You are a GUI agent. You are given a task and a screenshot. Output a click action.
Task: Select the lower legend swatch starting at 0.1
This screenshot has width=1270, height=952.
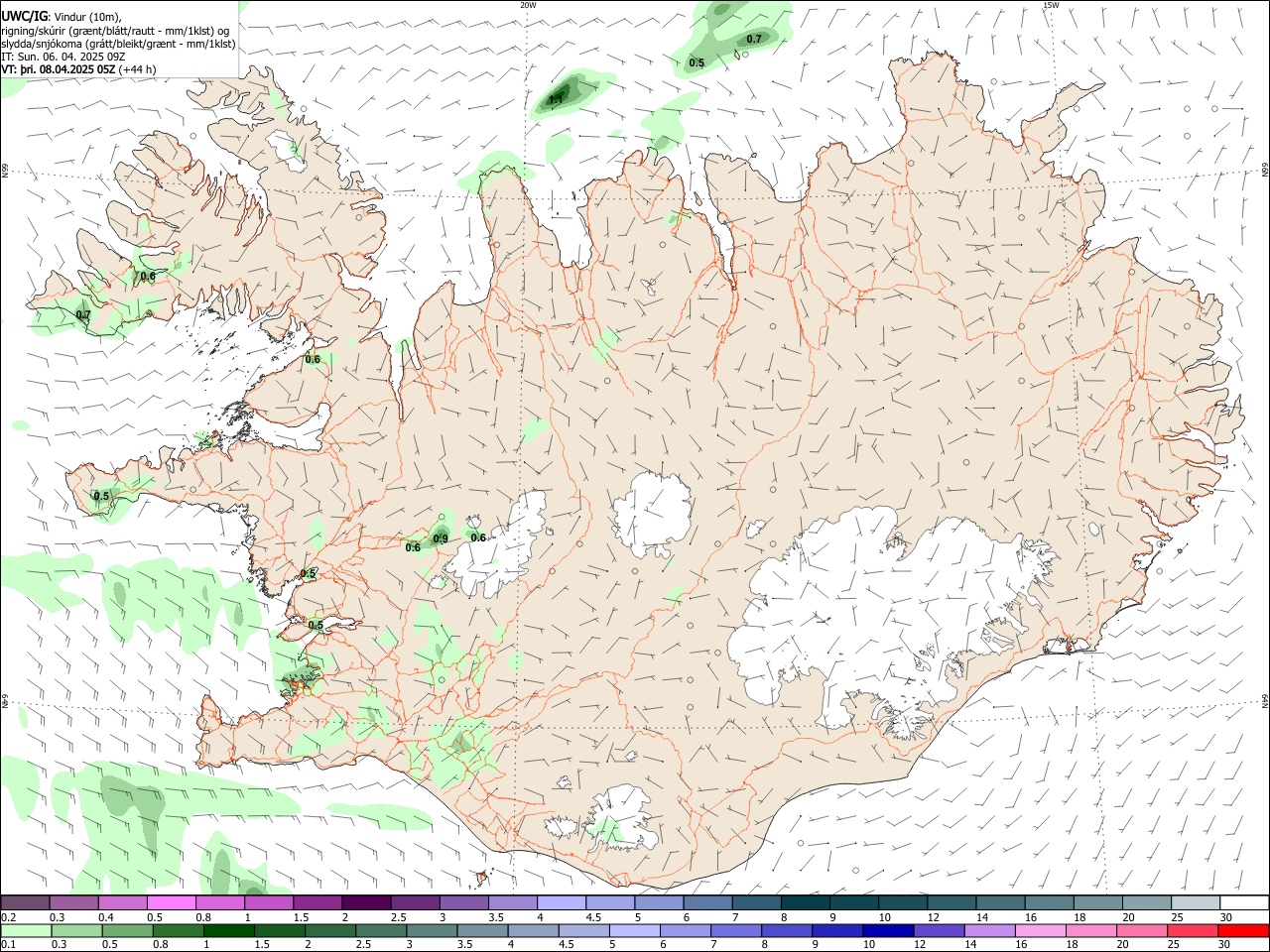(x=27, y=931)
